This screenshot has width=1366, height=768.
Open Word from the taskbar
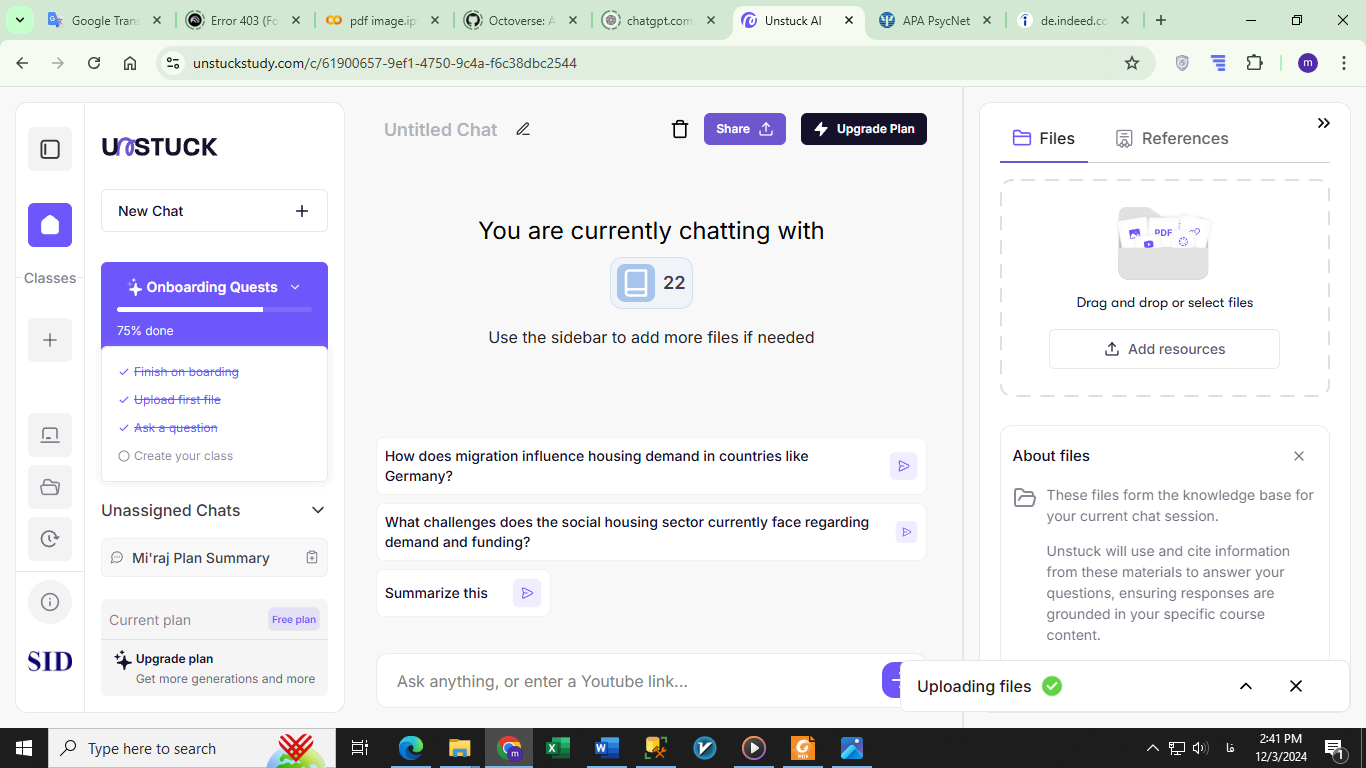(x=606, y=748)
